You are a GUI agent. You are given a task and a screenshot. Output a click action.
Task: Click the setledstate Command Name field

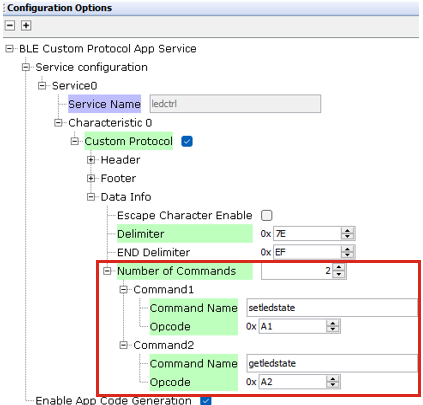tap(332, 308)
